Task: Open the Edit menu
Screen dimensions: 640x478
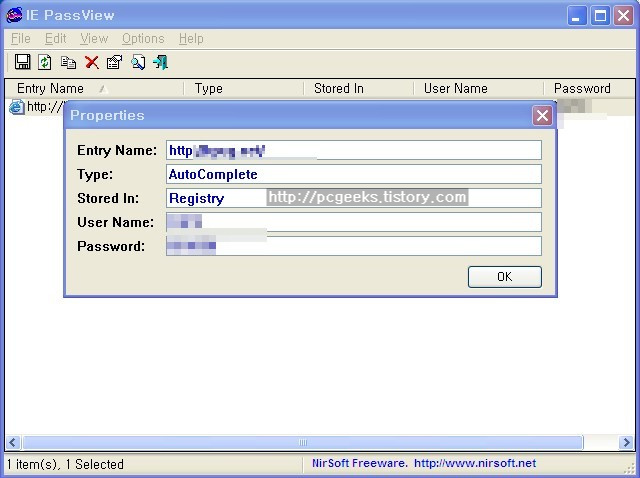Action: (x=56, y=39)
